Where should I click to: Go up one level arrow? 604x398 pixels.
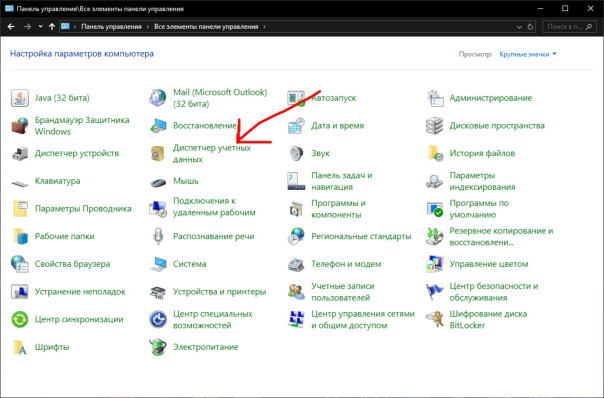[52, 27]
